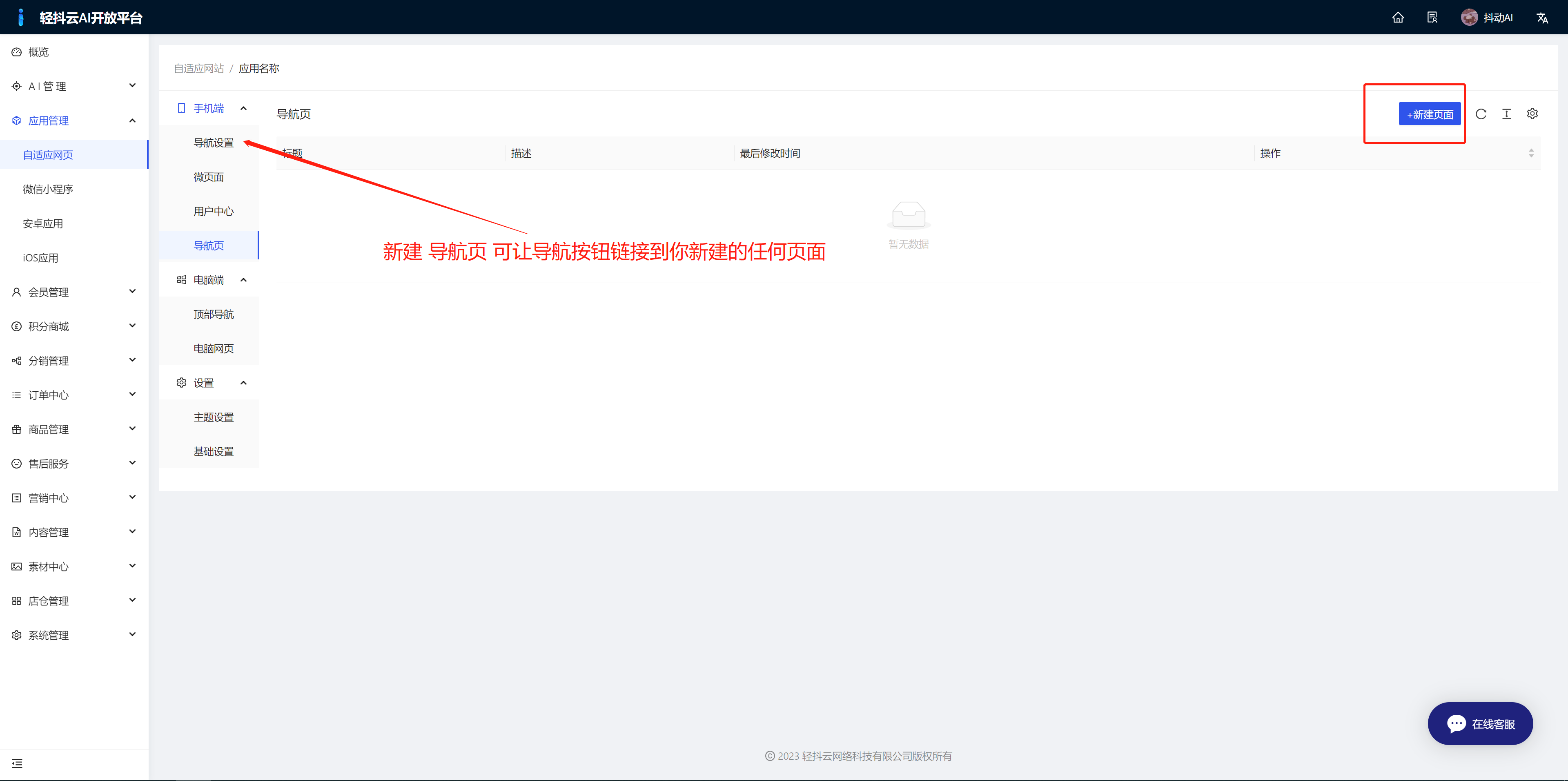This screenshot has height=781, width=1568.
Task: Collapse the 手机端 section chevron
Action: coord(243,108)
